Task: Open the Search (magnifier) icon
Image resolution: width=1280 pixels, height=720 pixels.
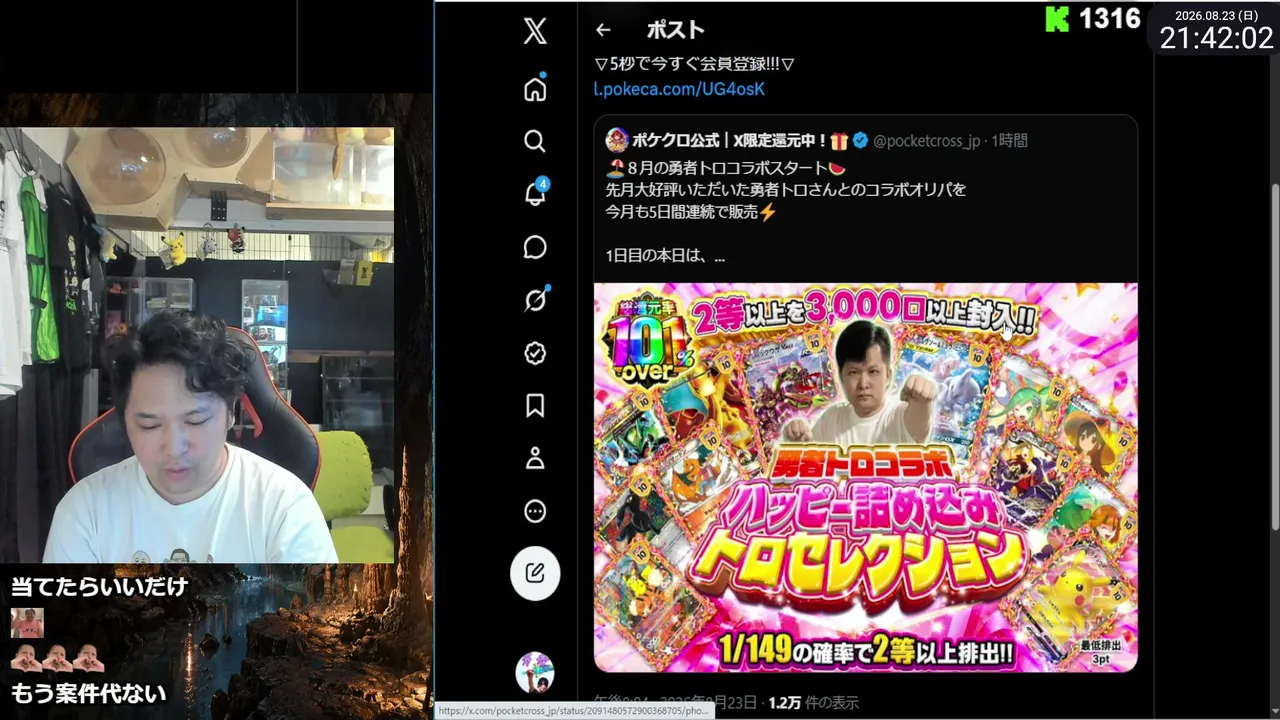Action: [535, 141]
